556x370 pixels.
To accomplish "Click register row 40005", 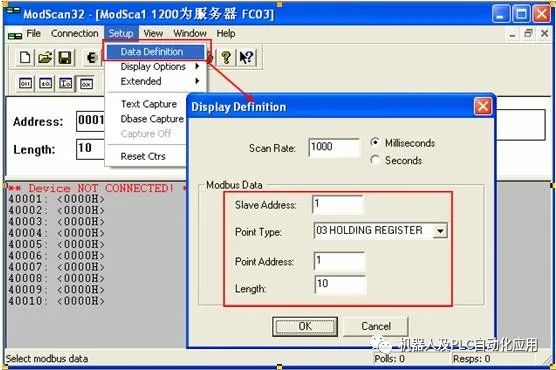I will [56, 244].
